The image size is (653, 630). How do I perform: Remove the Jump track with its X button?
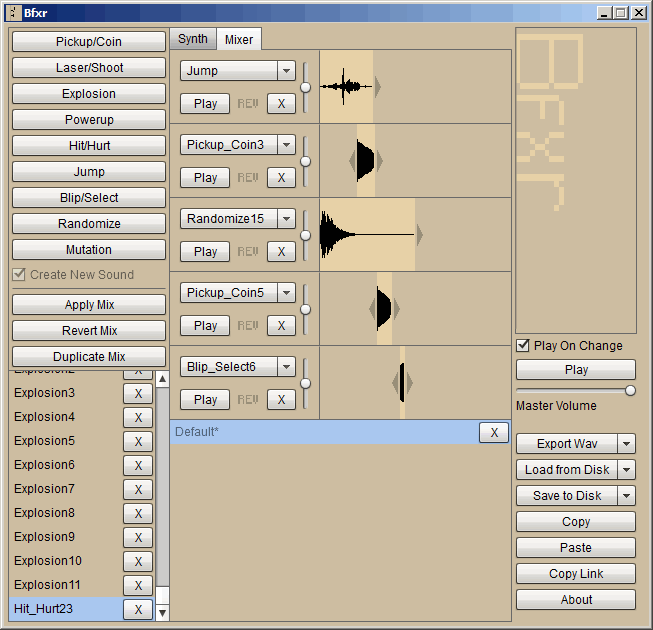(x=281, y=103)
